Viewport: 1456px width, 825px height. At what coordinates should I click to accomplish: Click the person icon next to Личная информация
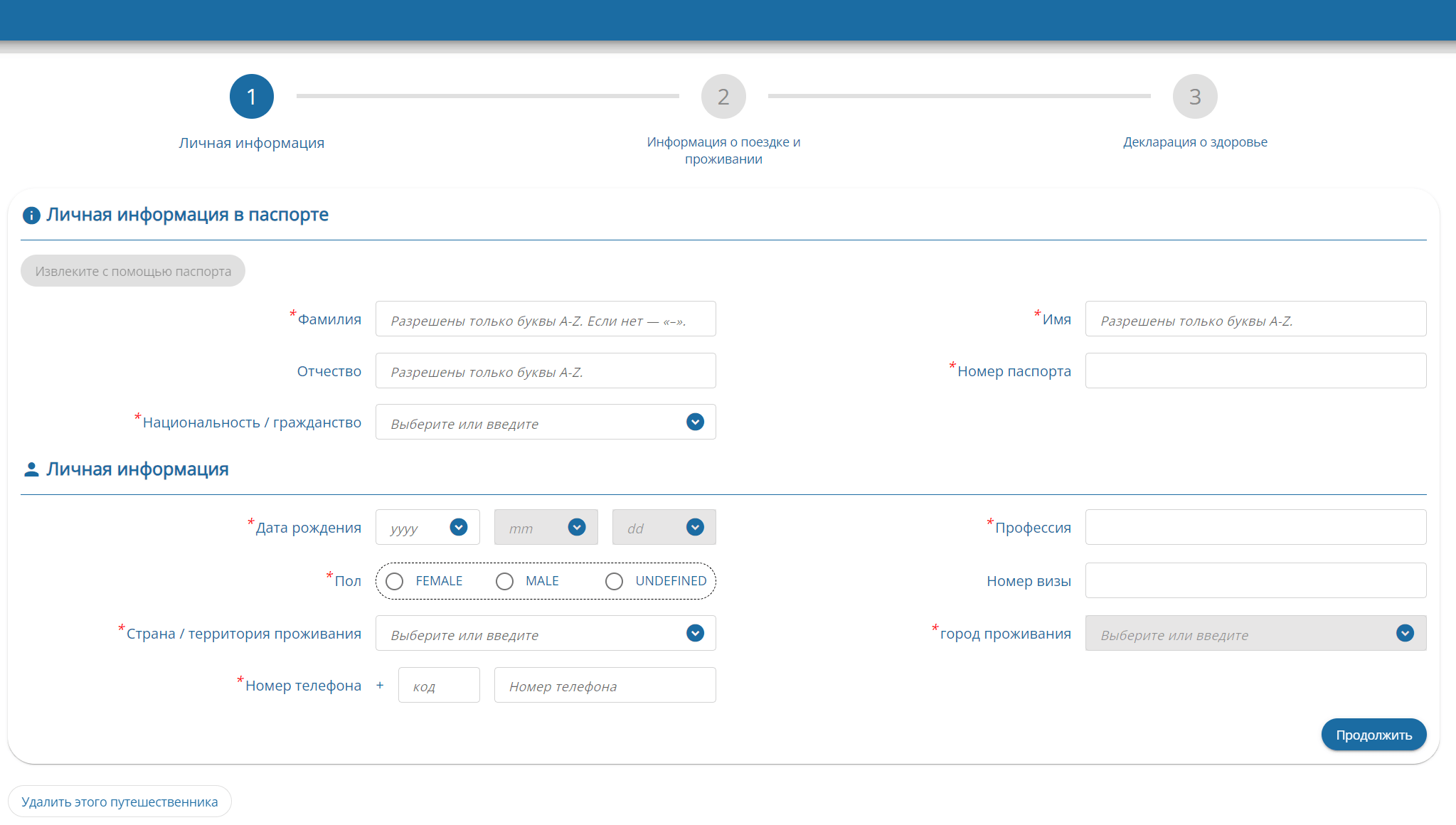[31, 468]
